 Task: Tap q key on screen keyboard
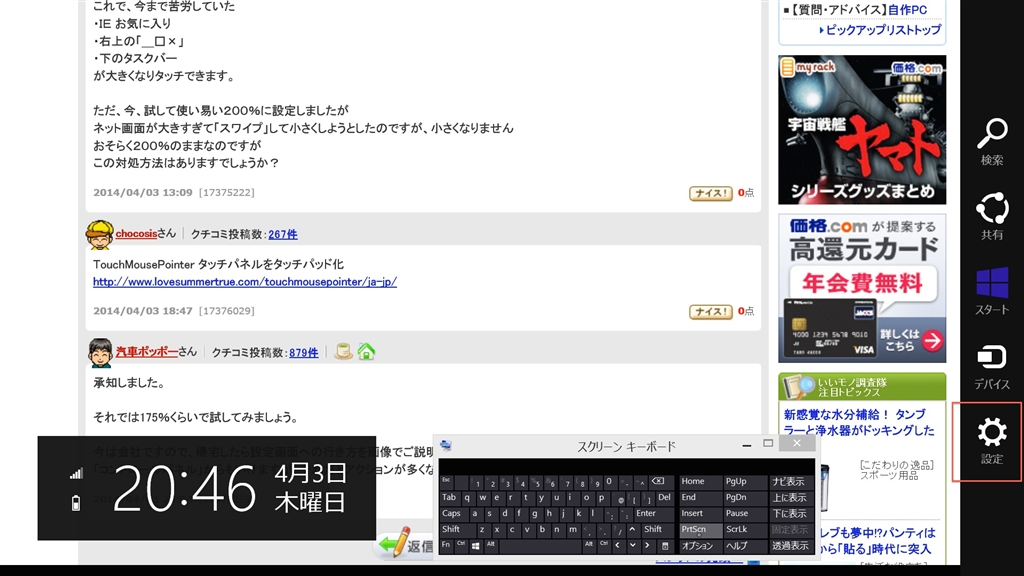(467, 498)
